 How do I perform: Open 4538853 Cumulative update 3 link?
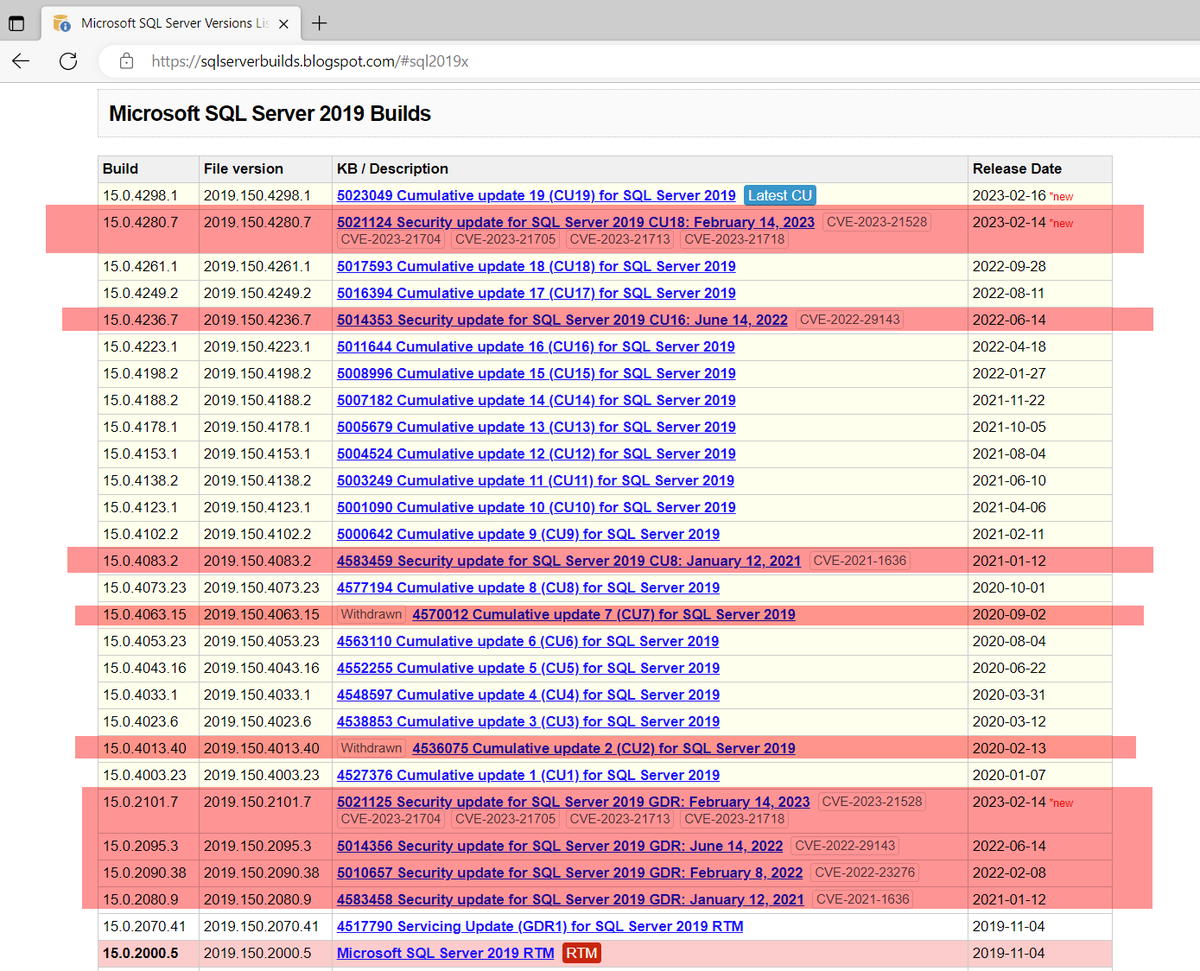click(x=528, y=722)
